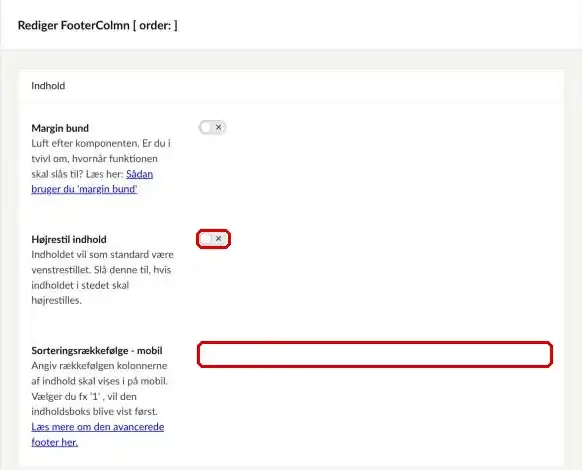Click the "footer her." link text
Image resolution: width=582 pixels, height=470 pixels.
pyautogui.click(x=55, y=442)
